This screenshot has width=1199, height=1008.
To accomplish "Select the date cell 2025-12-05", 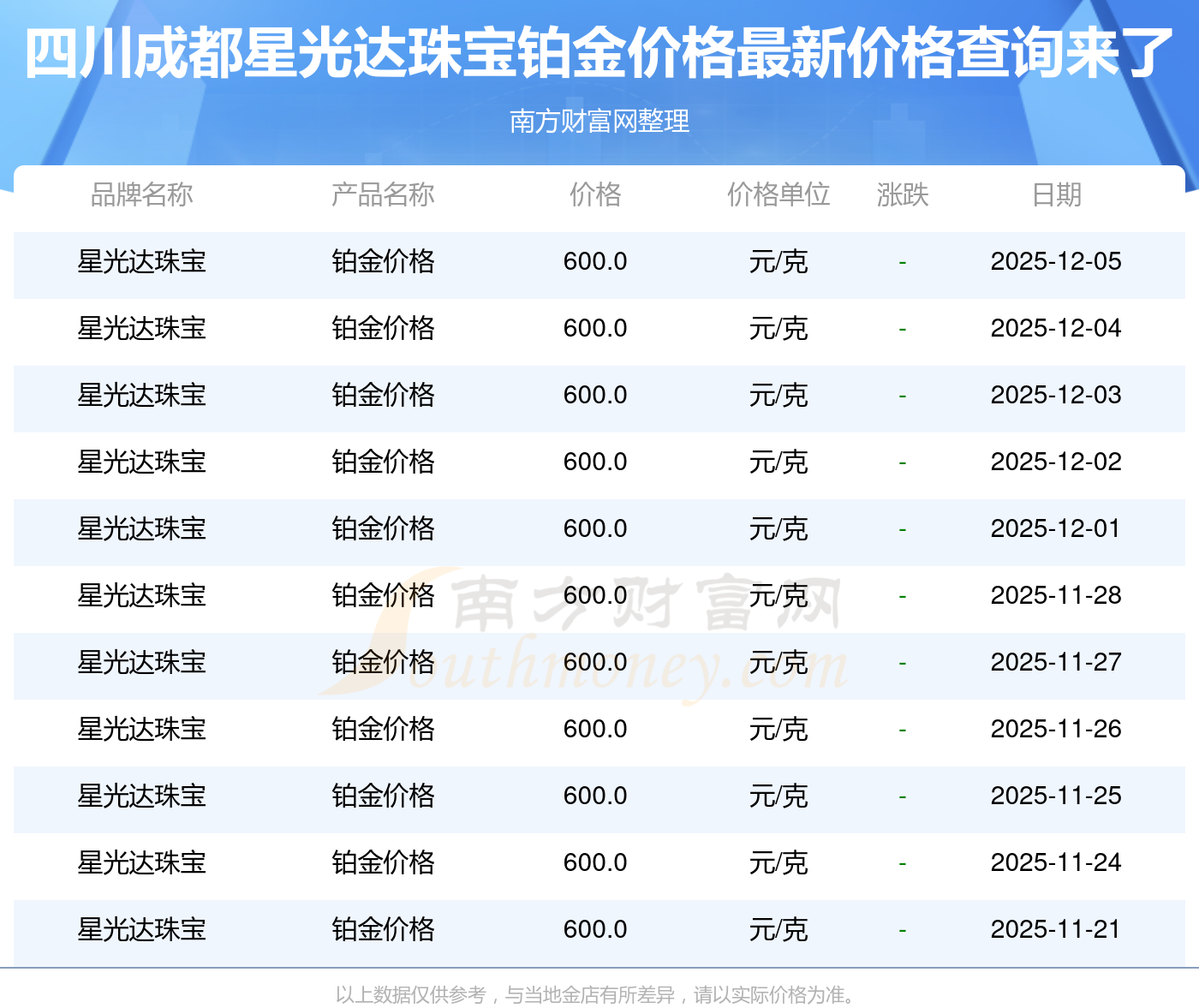I will point(1056,262).
